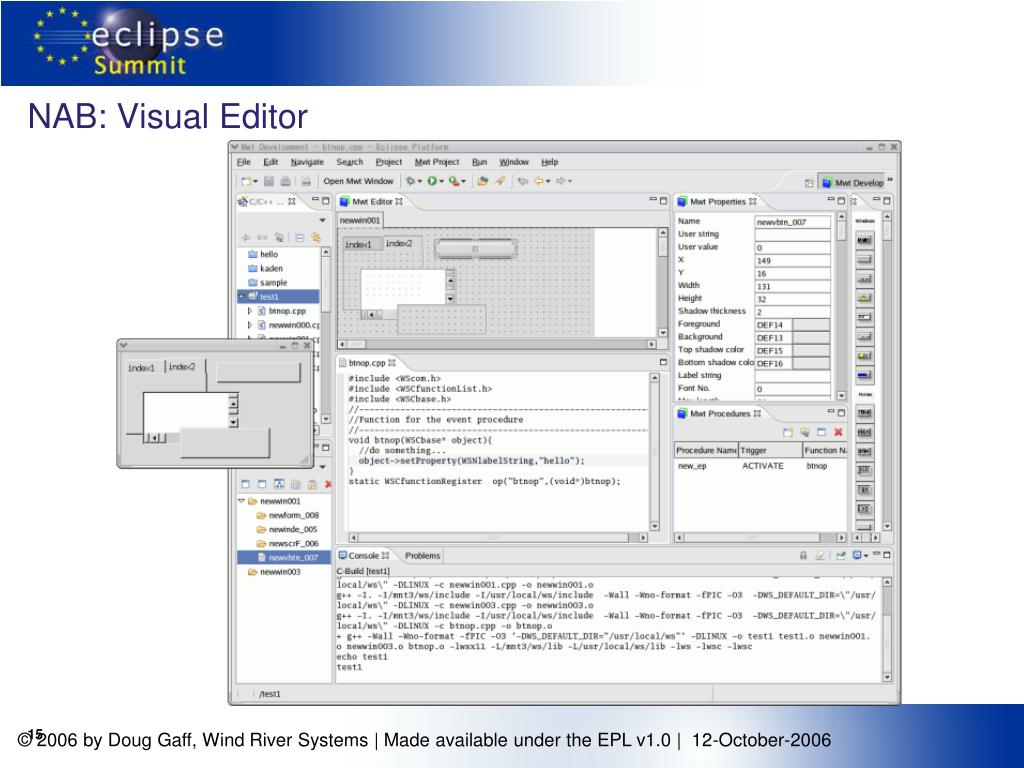Expand the btnop.cpp tree node
The image size is (1024, 768).
click(x=250, y=312)
